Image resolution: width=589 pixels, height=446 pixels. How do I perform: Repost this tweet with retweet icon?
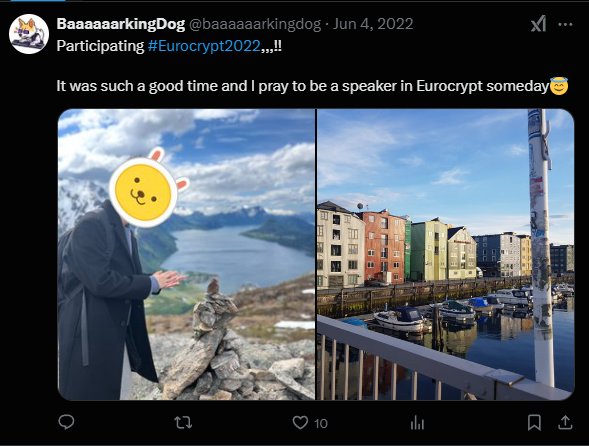pos(183,423)
